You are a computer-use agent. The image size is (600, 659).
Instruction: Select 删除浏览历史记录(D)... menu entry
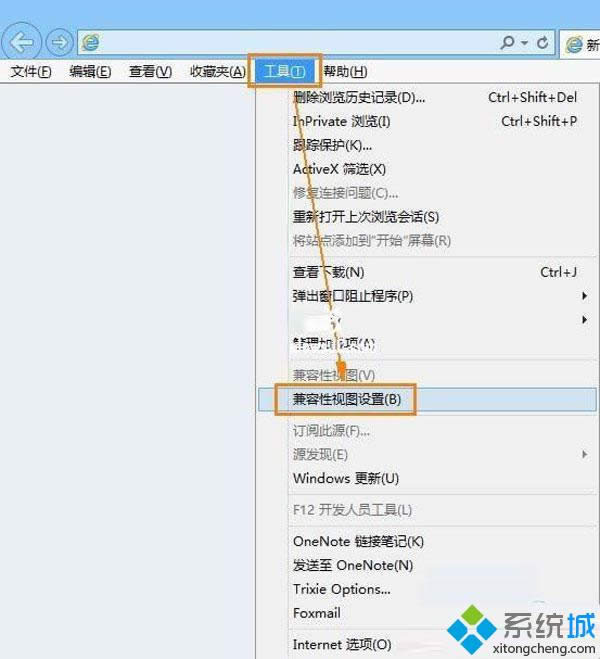[x=427, y=98]
